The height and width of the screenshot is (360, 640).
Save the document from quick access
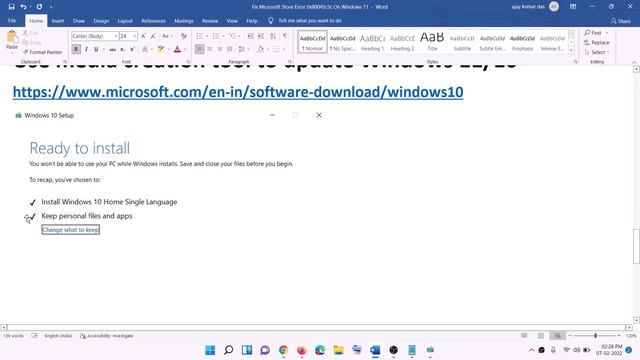[11, 7]
